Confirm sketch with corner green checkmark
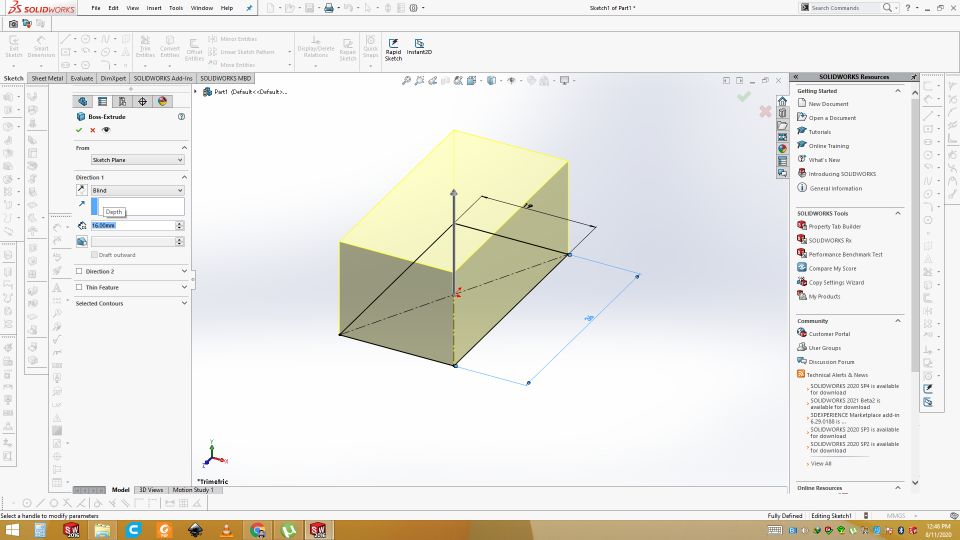 (744, 97)
